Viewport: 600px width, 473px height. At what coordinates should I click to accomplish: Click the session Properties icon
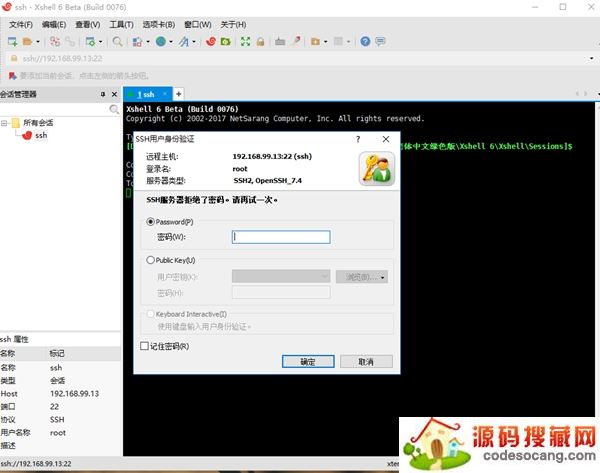pos(90,41)
